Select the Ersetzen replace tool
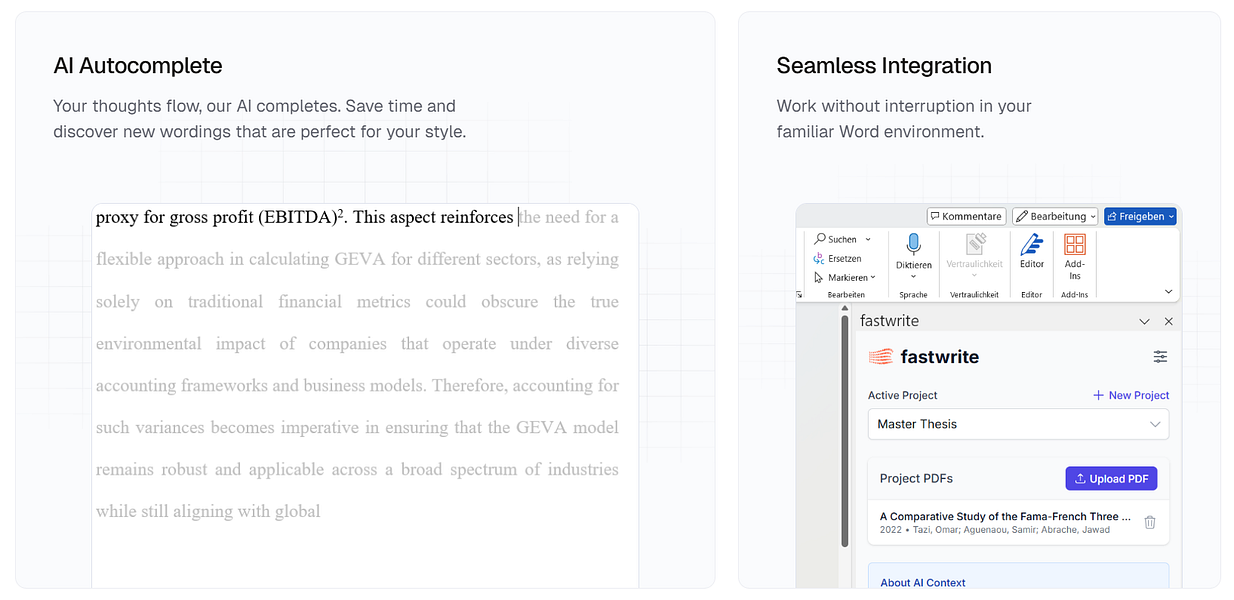 click(837, 258)
